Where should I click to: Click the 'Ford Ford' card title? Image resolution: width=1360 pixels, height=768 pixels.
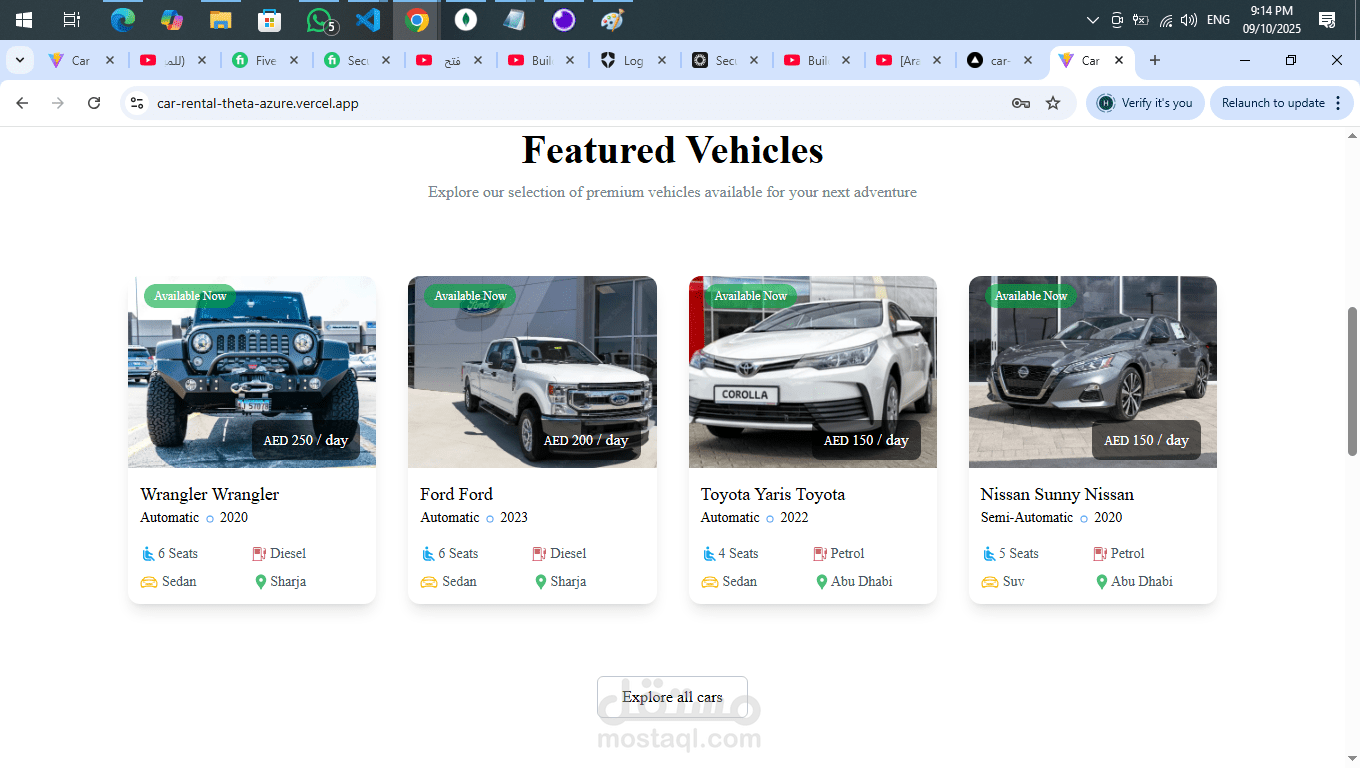point(456,494)
